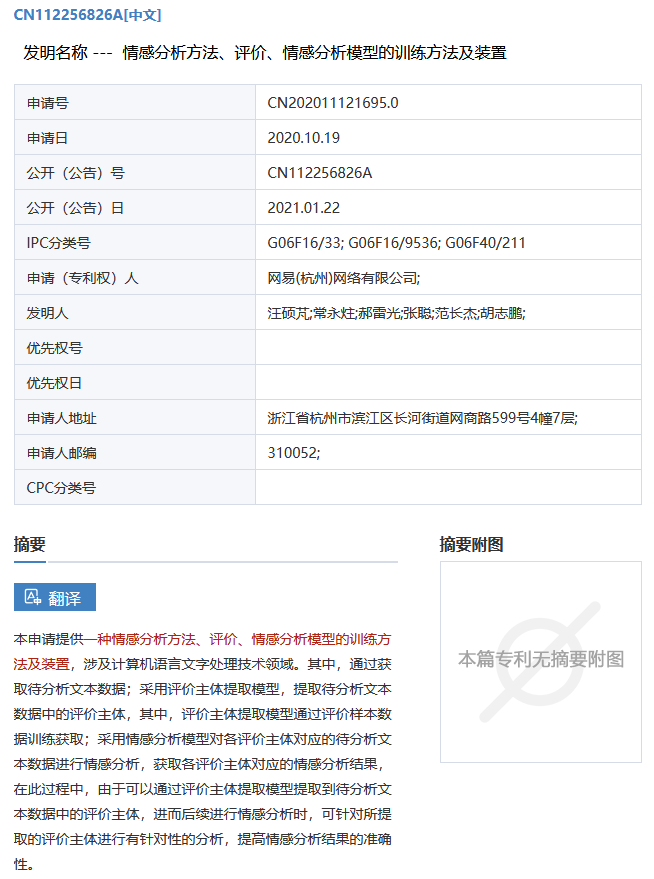Open the CN112256826A[中文] patent link

(x=87, y=15)
